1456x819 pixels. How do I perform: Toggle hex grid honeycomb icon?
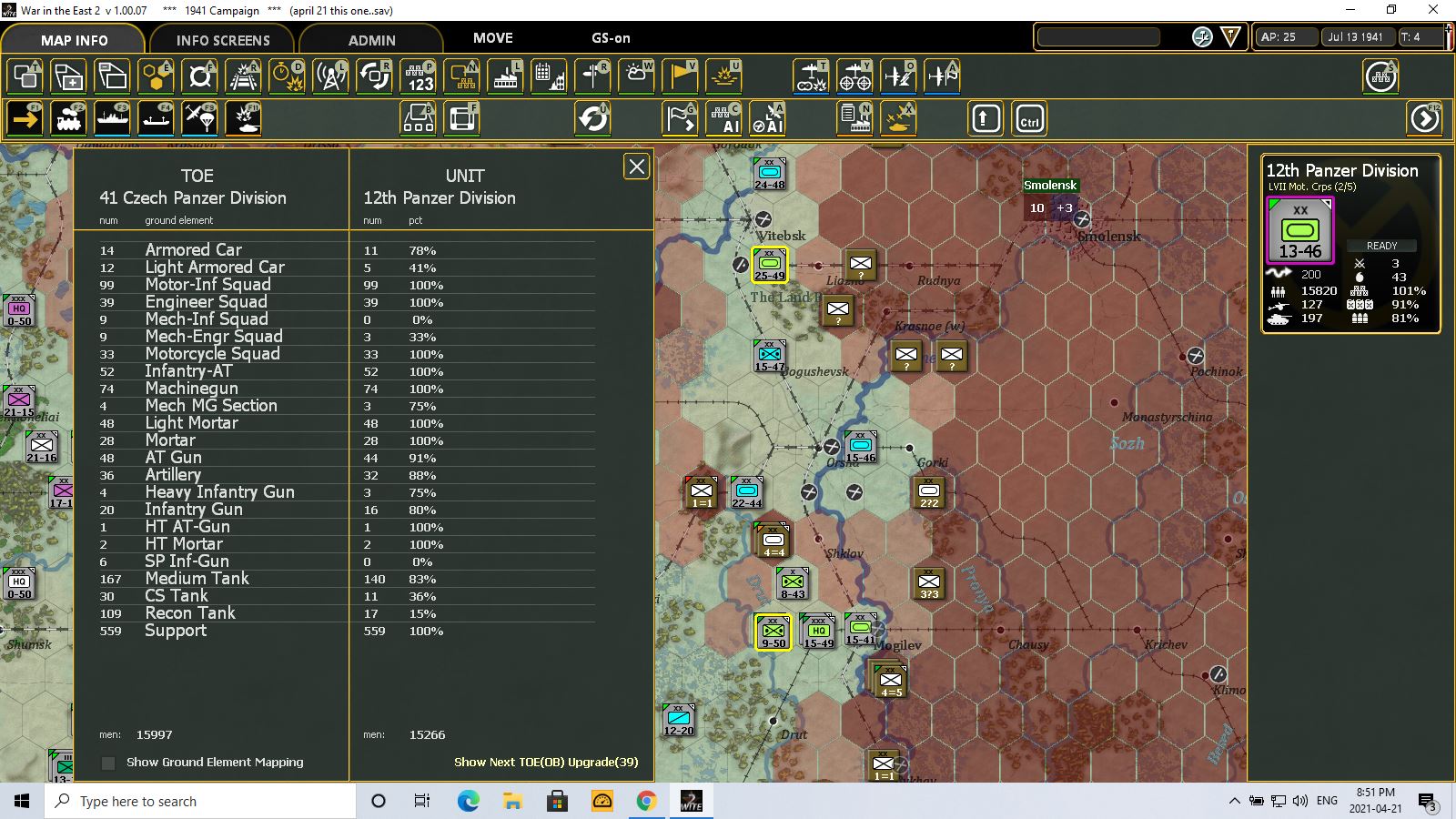pyautogui.click(x=157, y=76)
